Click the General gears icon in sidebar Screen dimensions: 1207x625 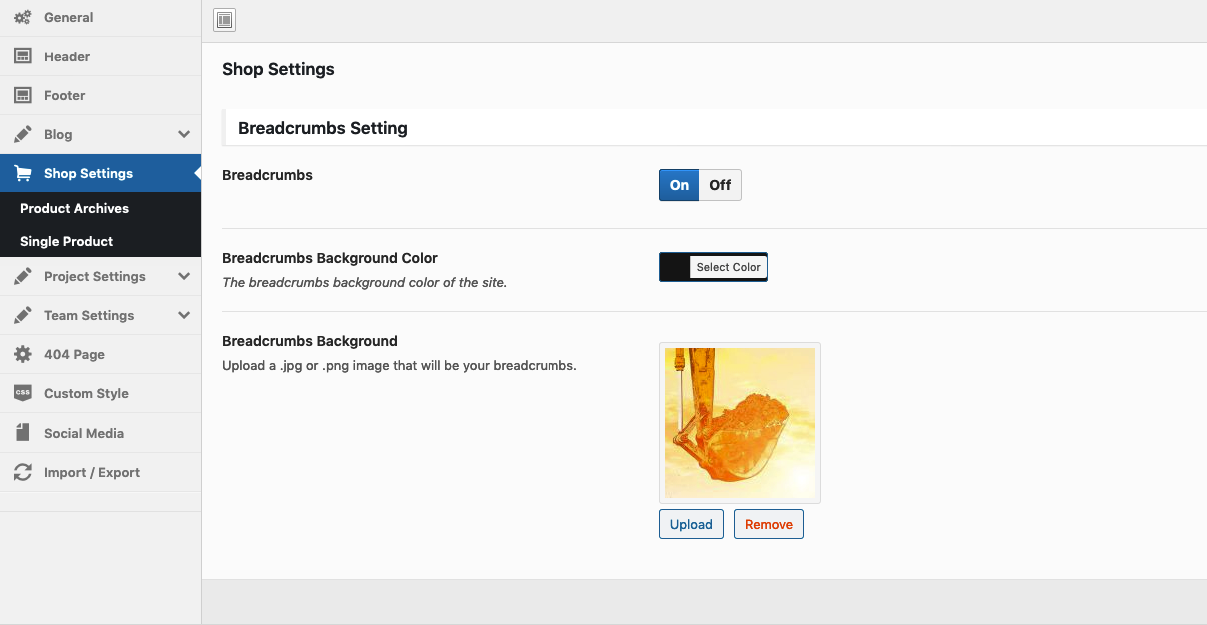click(22, 17)
